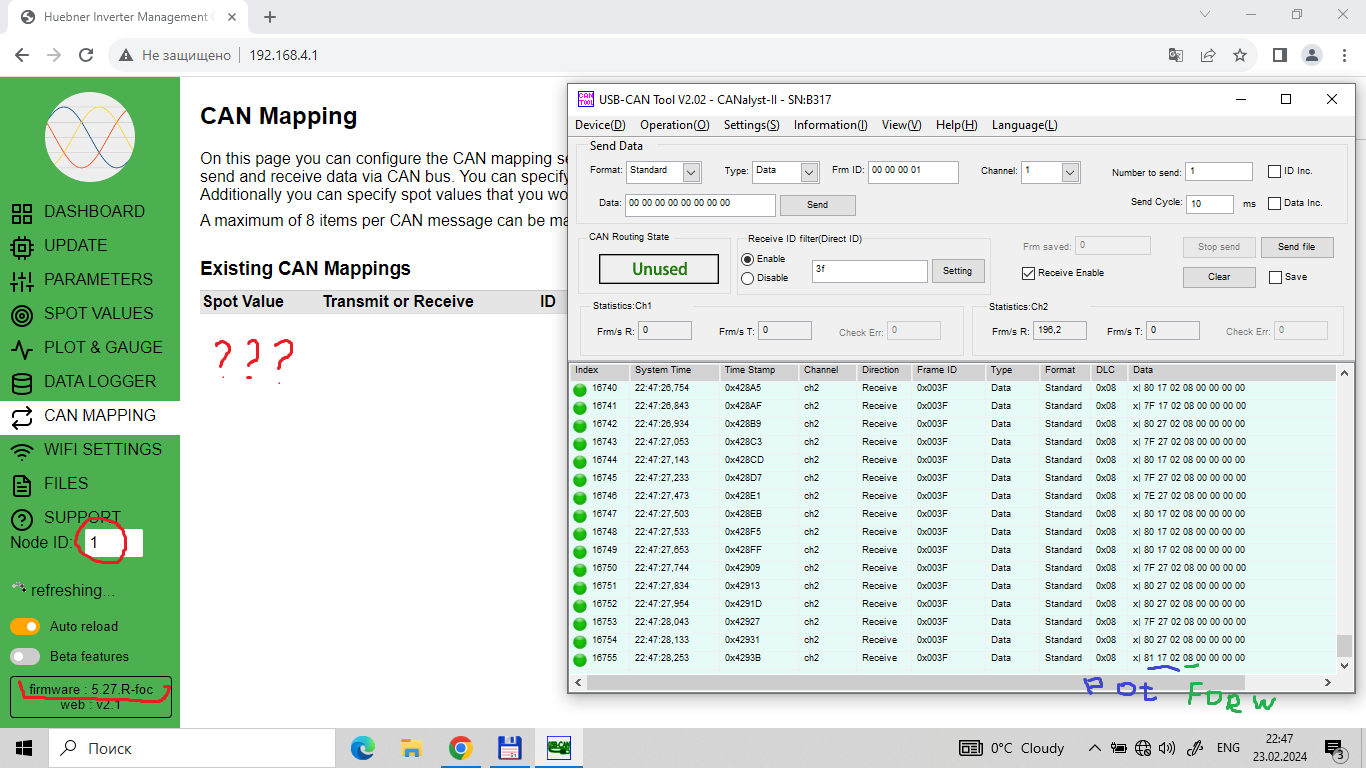
Task: Click the Send button
Action: point(817,205)
